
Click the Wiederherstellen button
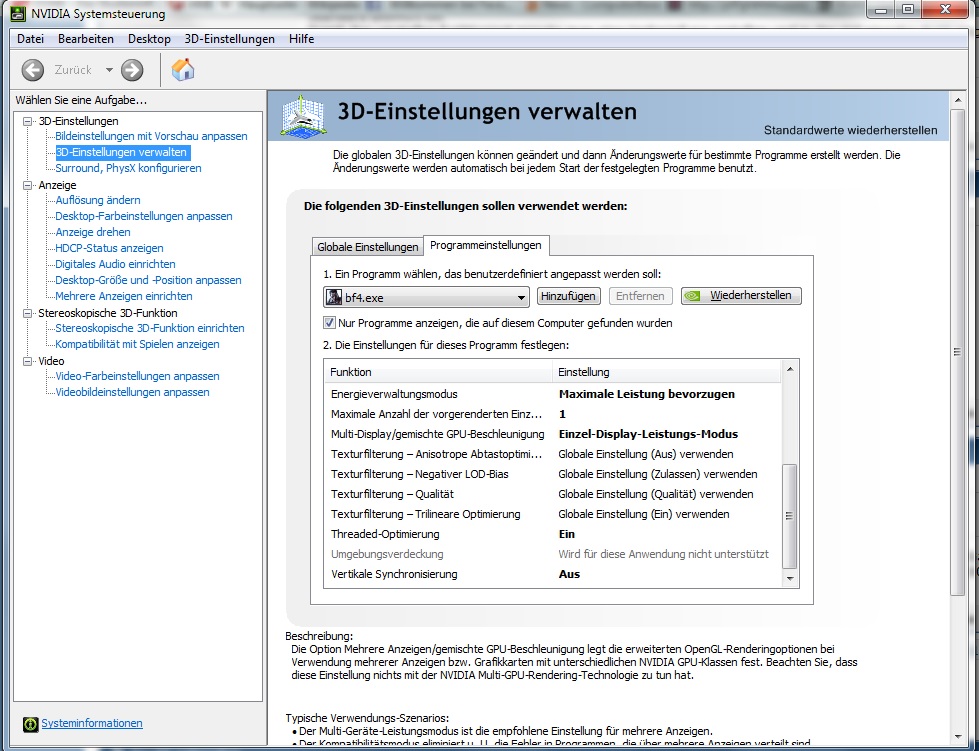[741, 296]
